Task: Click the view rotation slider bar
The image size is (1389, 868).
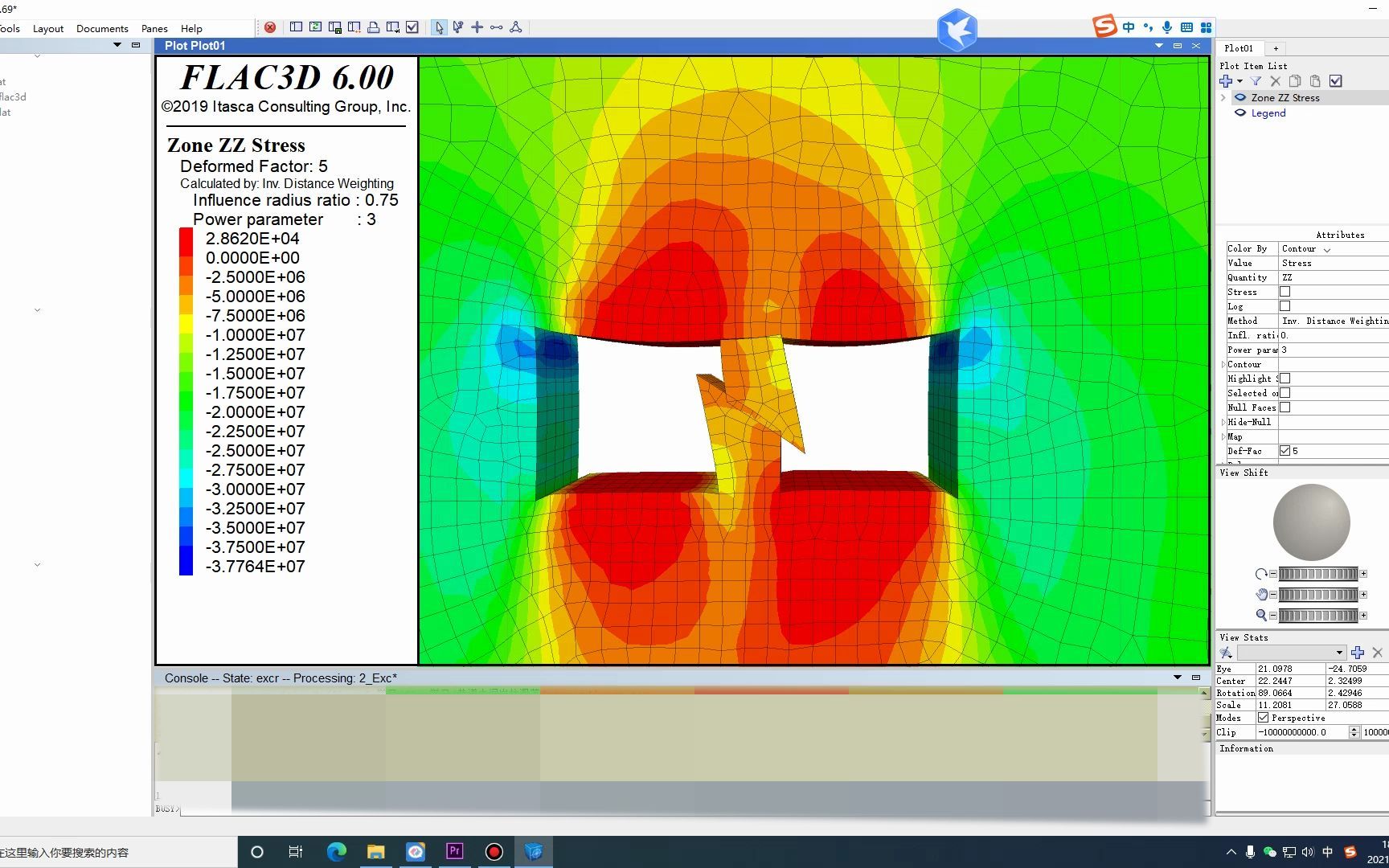Action: tap(1318, 574)
